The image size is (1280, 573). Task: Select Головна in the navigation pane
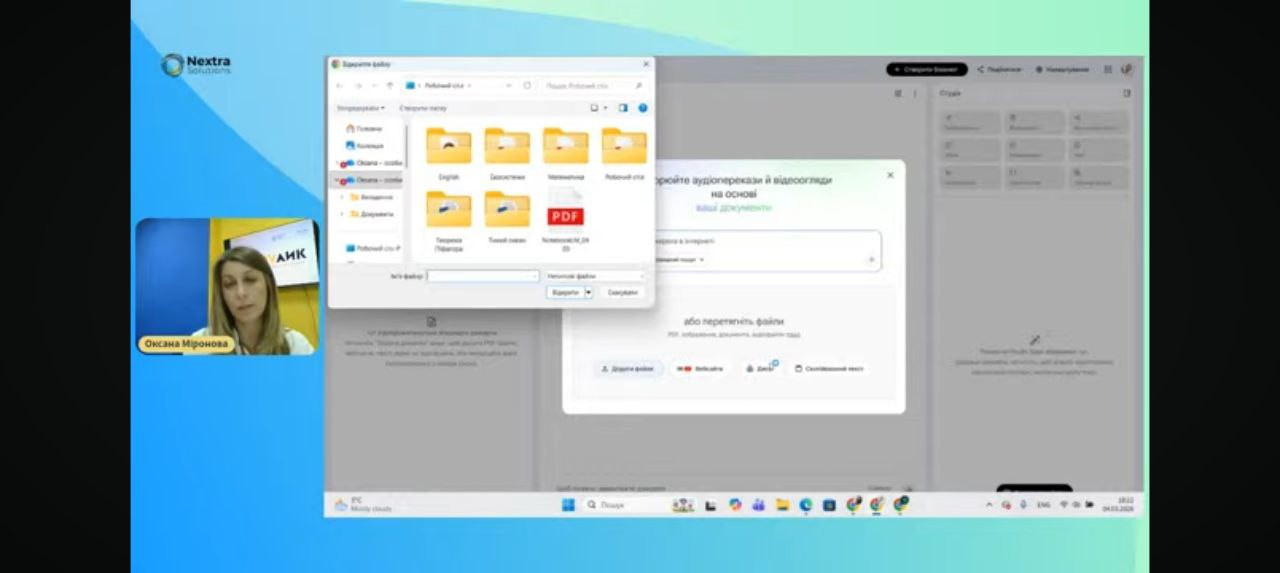368,129
